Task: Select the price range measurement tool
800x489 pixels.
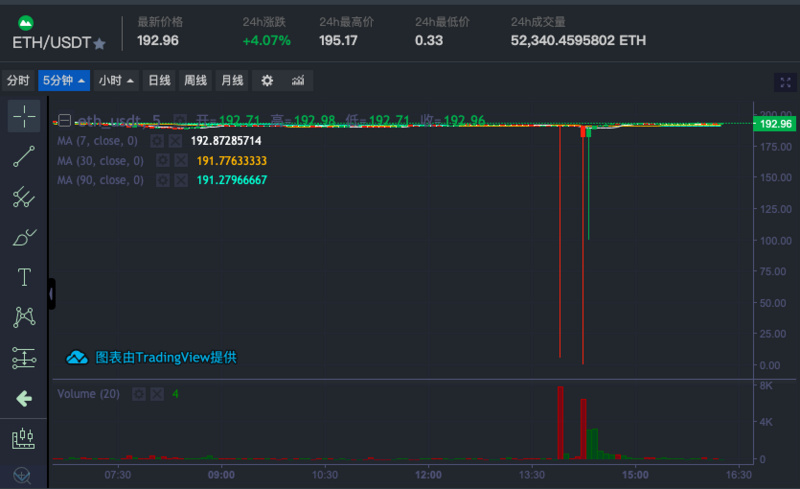Action: click(x=23, y=358)
